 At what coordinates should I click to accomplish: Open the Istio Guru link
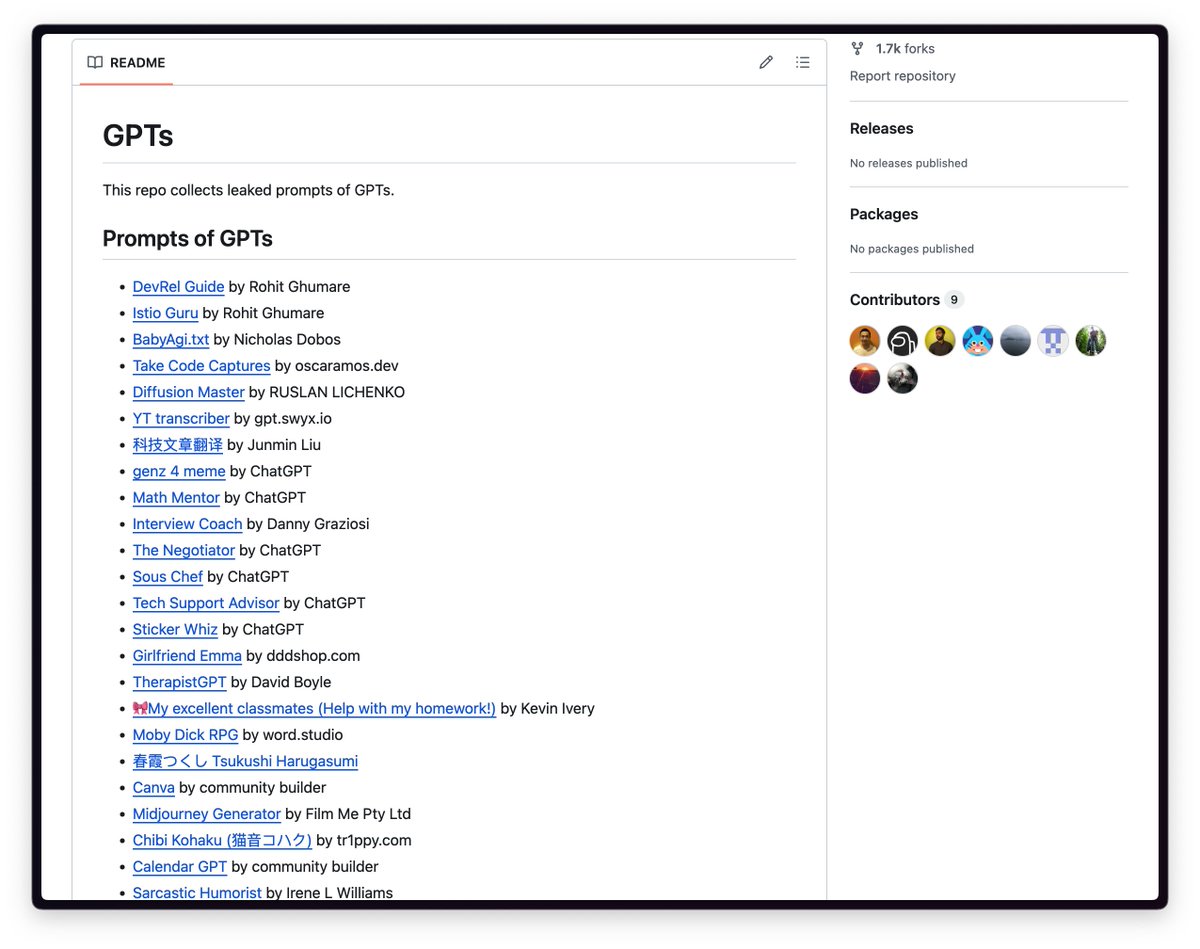(x=165, y=313)
